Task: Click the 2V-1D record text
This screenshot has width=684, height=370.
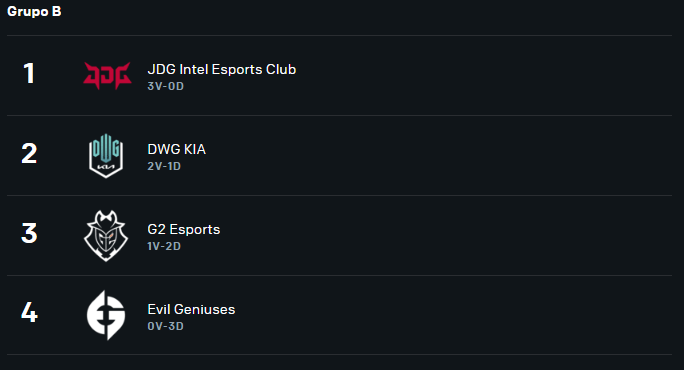Action: point(164,166)
